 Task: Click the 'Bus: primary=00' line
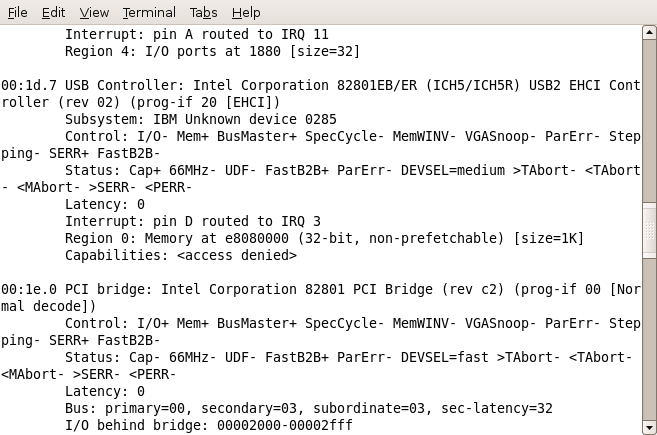(x=309, y=408)
